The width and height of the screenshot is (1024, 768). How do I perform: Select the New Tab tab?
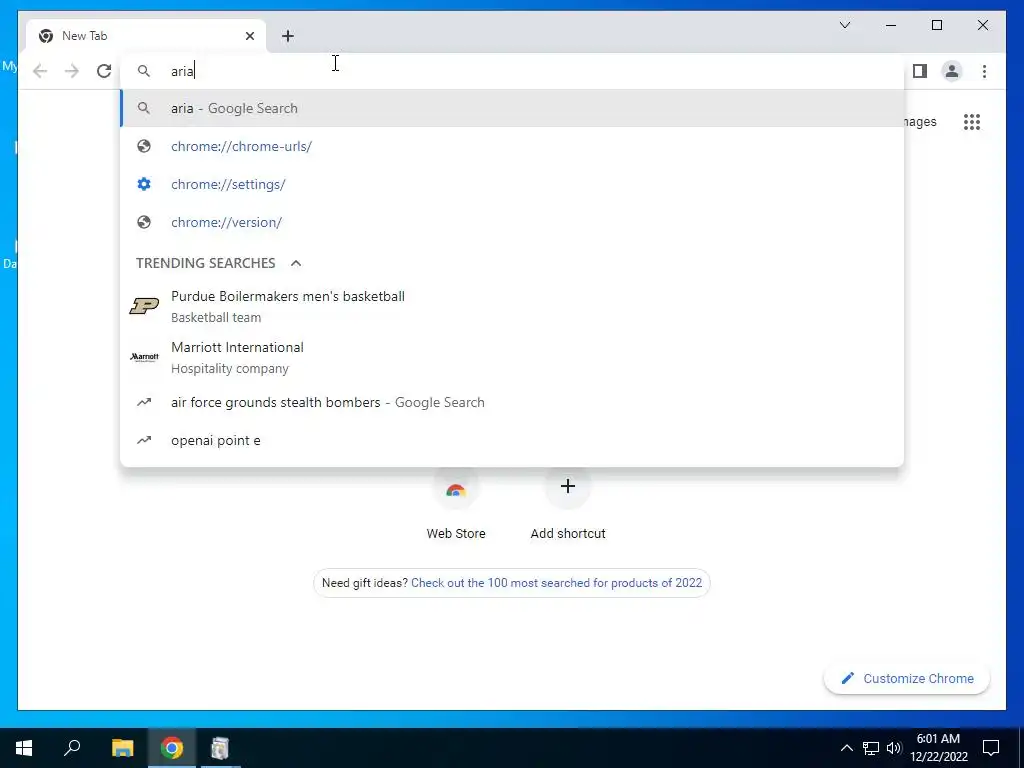146,36
